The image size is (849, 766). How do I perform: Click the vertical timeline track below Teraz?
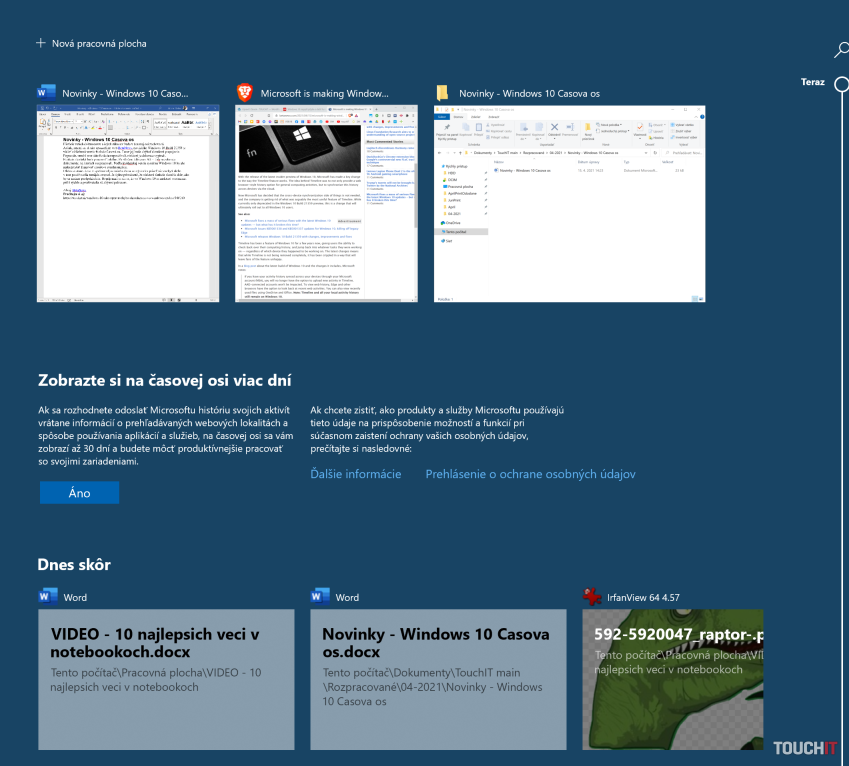pos(842,400)
